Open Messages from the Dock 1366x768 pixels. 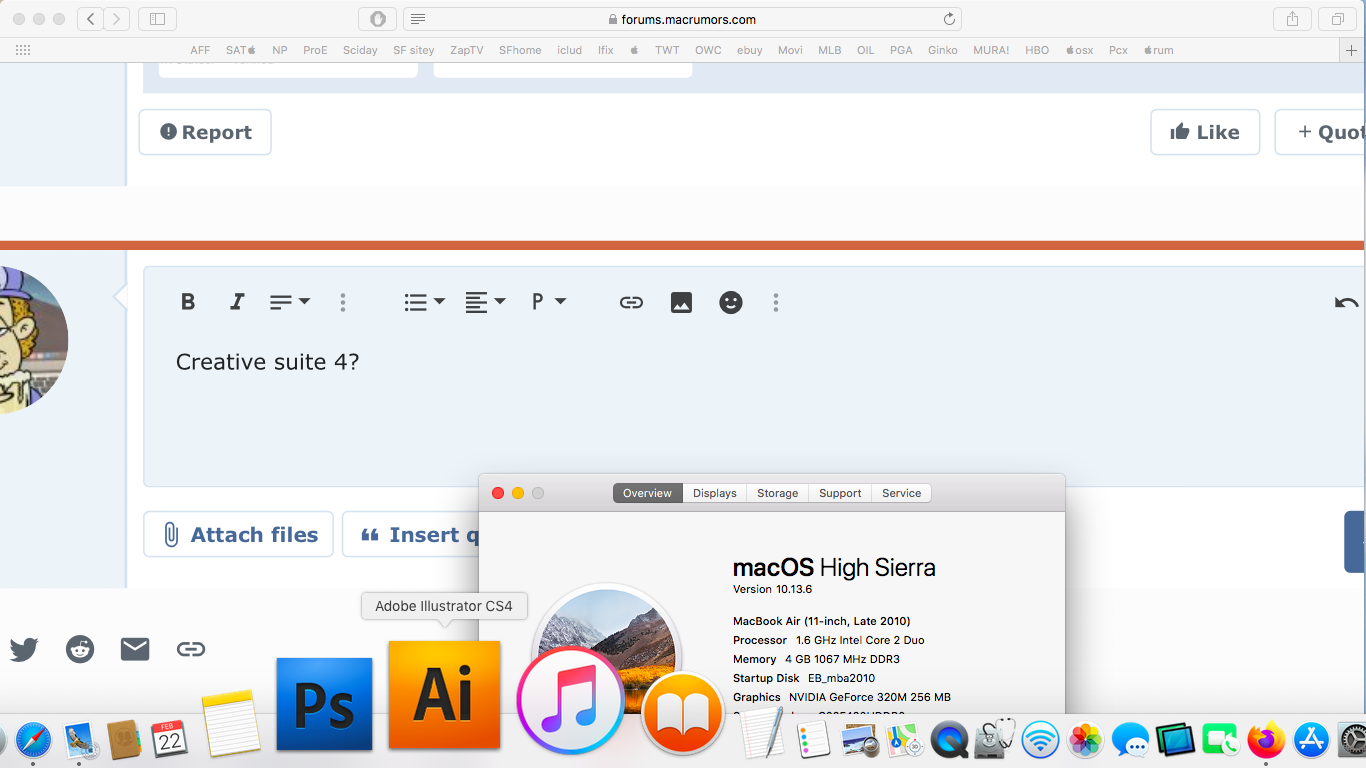point(1131,741)
